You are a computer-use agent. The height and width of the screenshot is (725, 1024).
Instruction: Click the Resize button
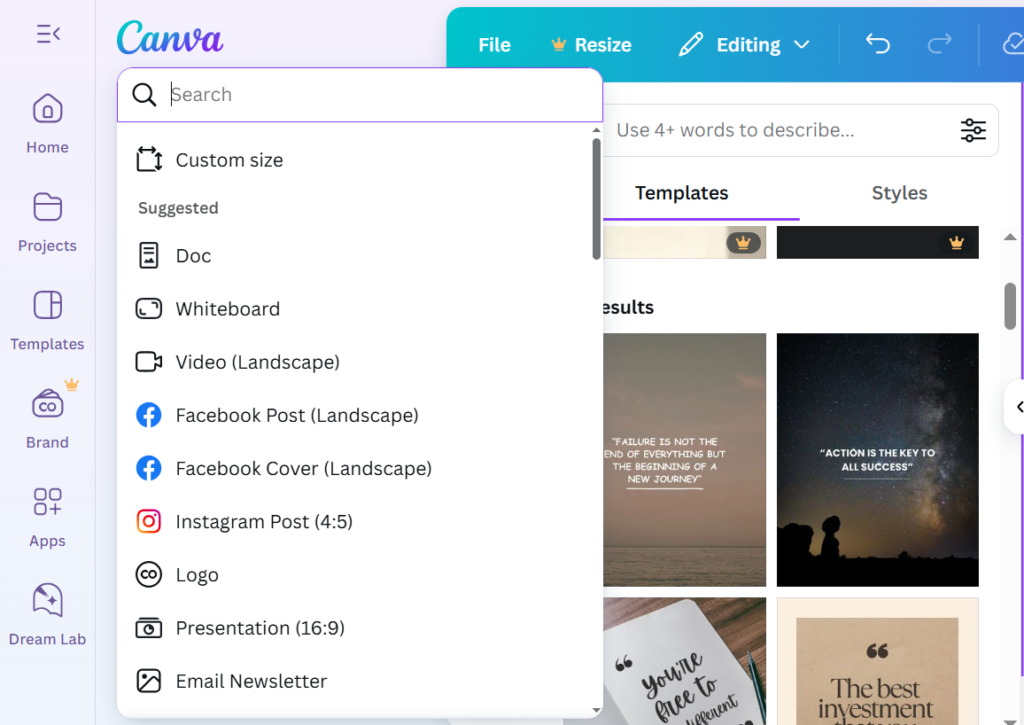591,45
